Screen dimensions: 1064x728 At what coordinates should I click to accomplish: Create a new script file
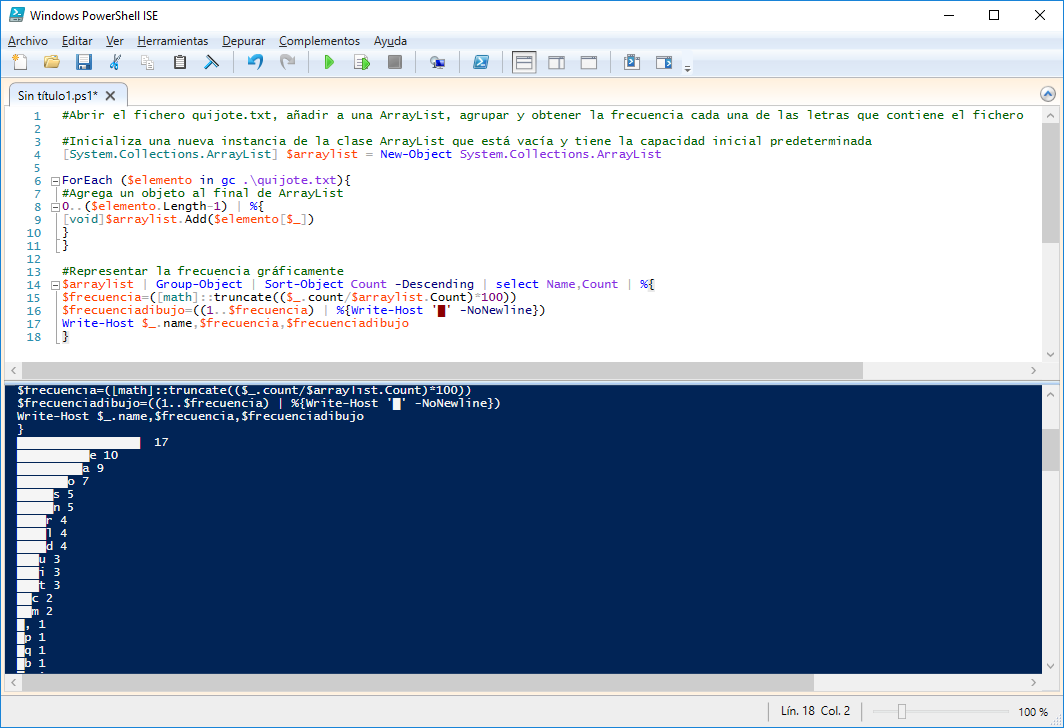pos(19,63)
